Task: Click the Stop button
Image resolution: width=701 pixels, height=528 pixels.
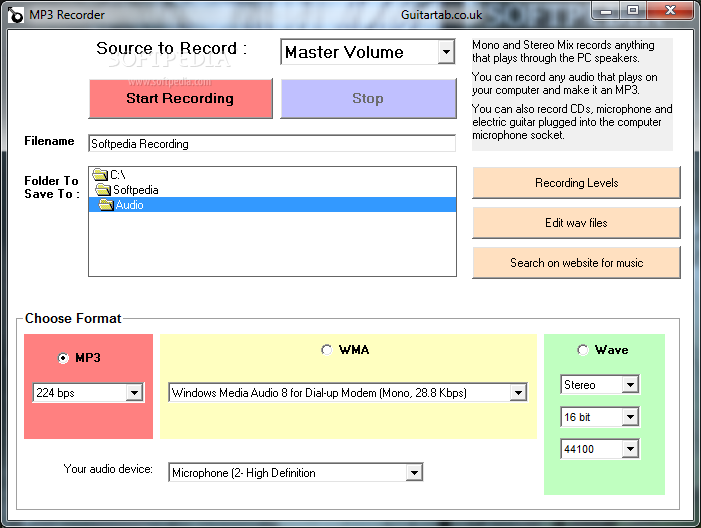Action: point(368,98)
